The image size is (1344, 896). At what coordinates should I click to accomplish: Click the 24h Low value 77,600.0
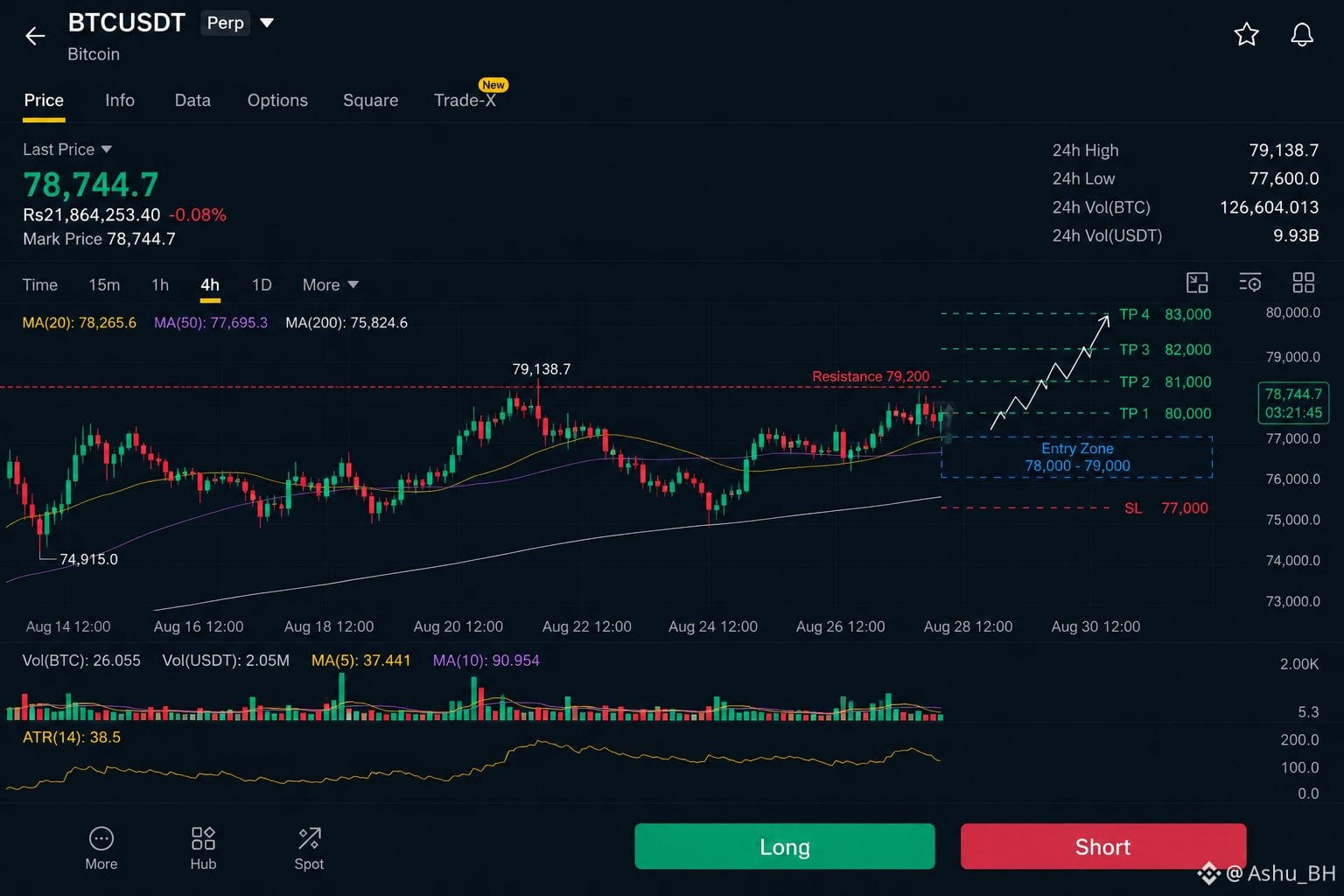click(1284, 178)
